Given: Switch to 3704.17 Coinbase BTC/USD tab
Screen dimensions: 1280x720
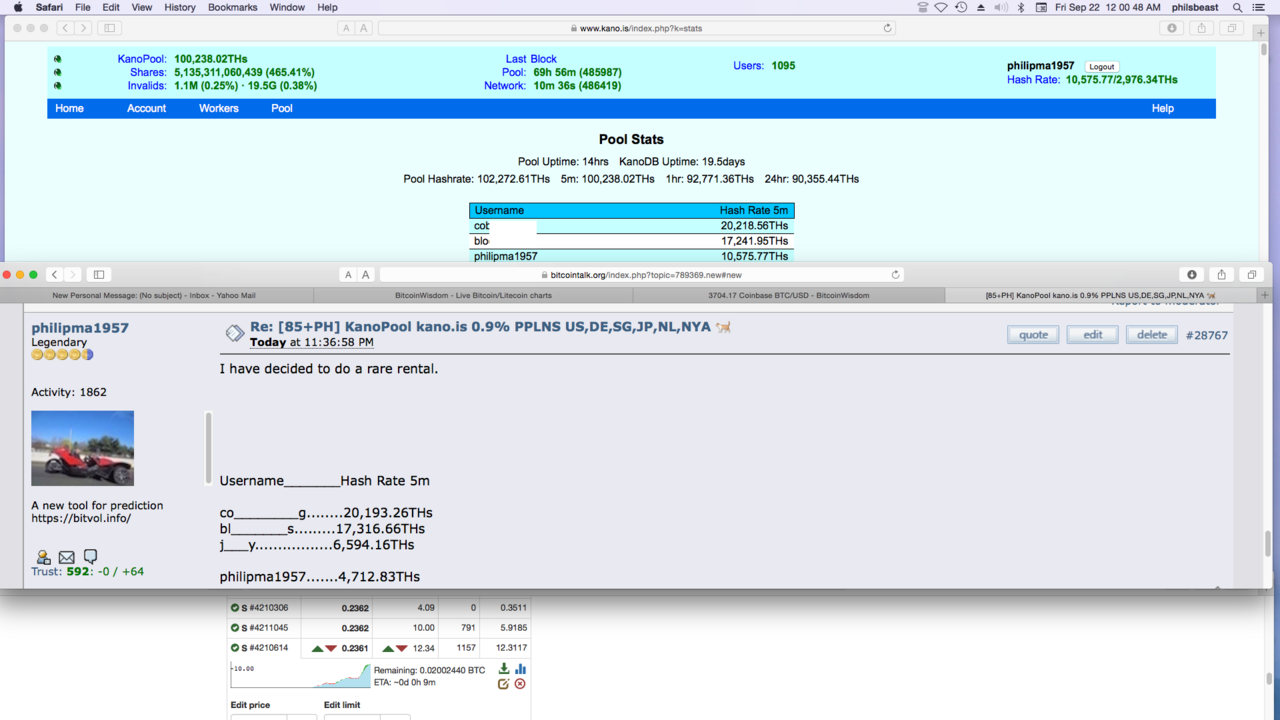Looking at the screenshot, I should pos(788,295).
